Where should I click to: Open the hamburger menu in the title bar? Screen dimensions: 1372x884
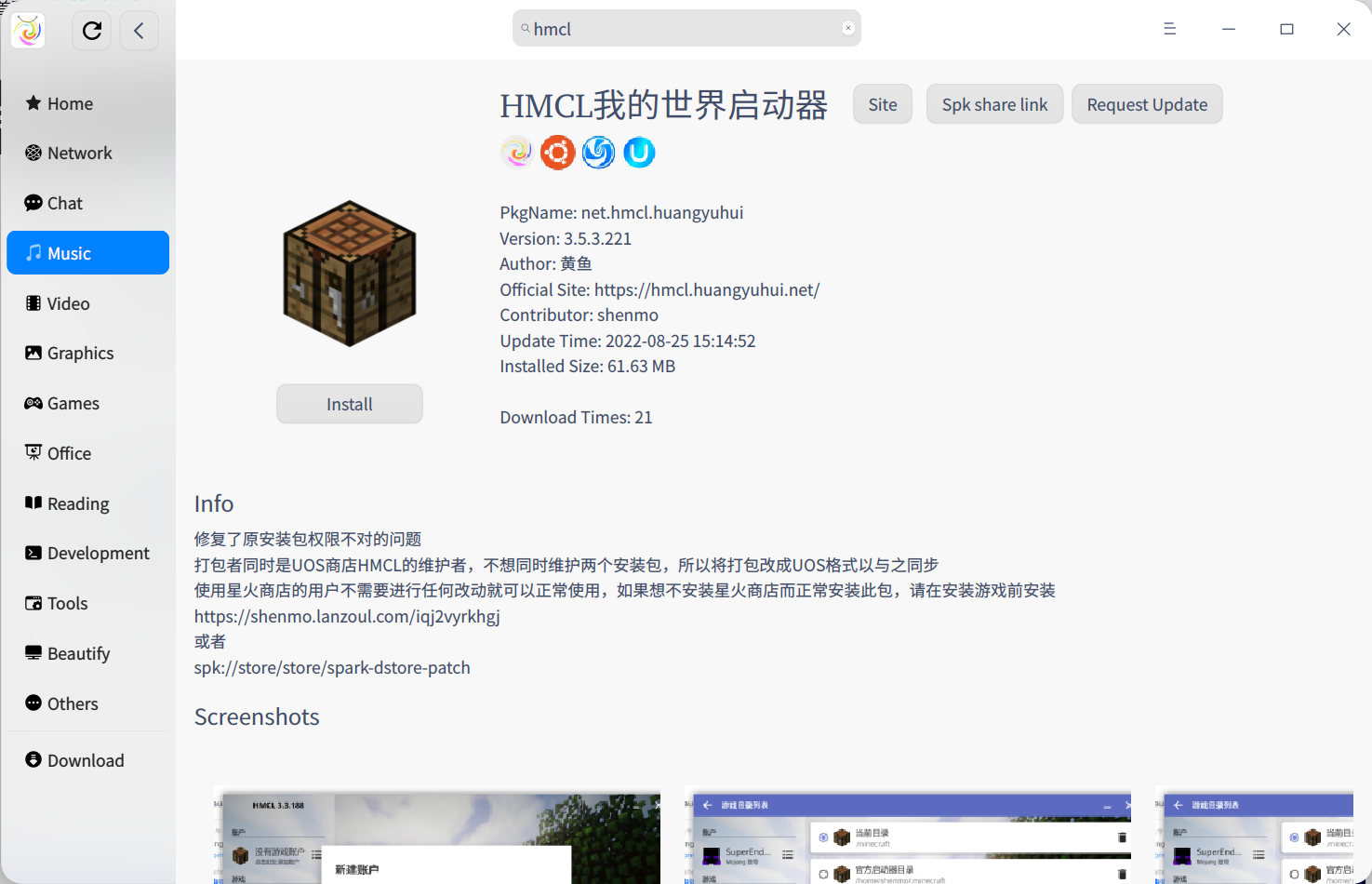(x=1169, y=29)
